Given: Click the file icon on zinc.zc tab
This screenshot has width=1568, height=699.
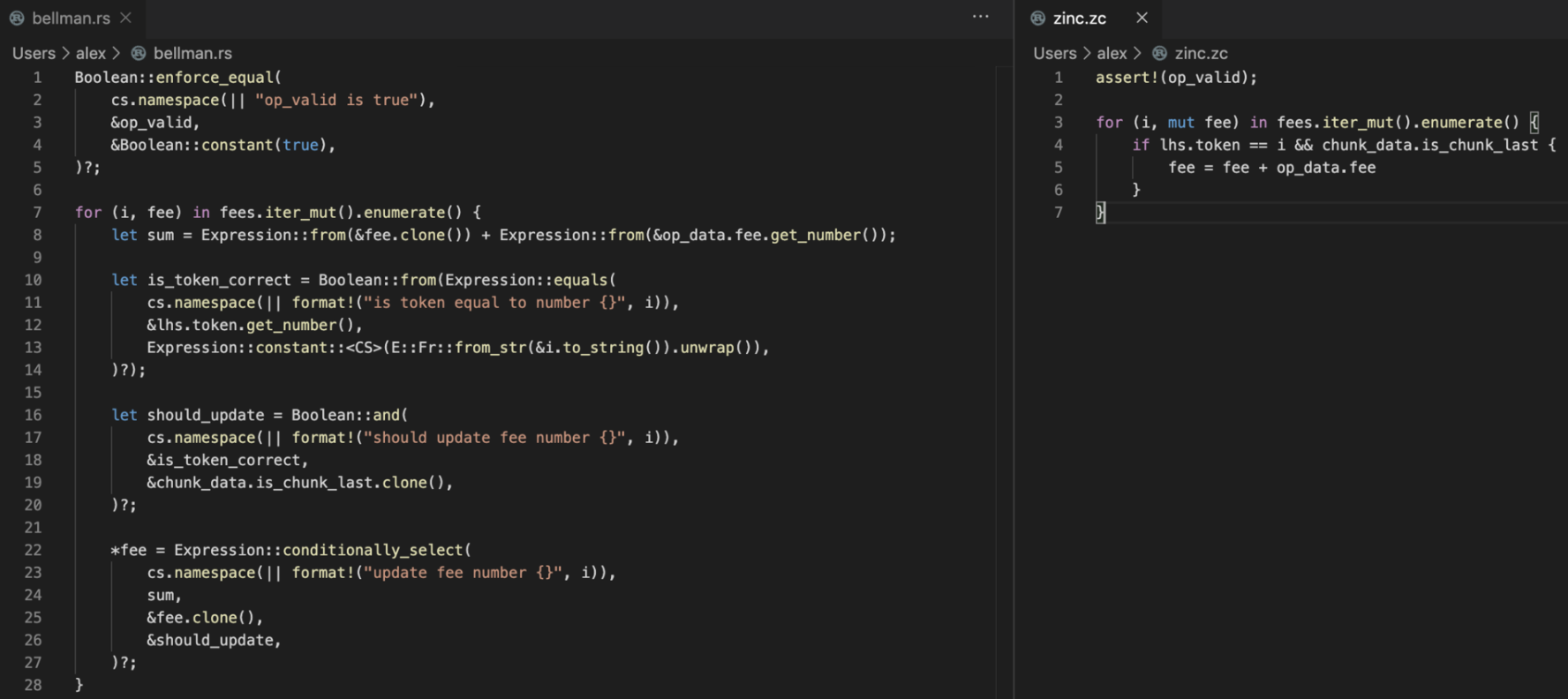Looking at the screenshot, I should point(1038,18).
